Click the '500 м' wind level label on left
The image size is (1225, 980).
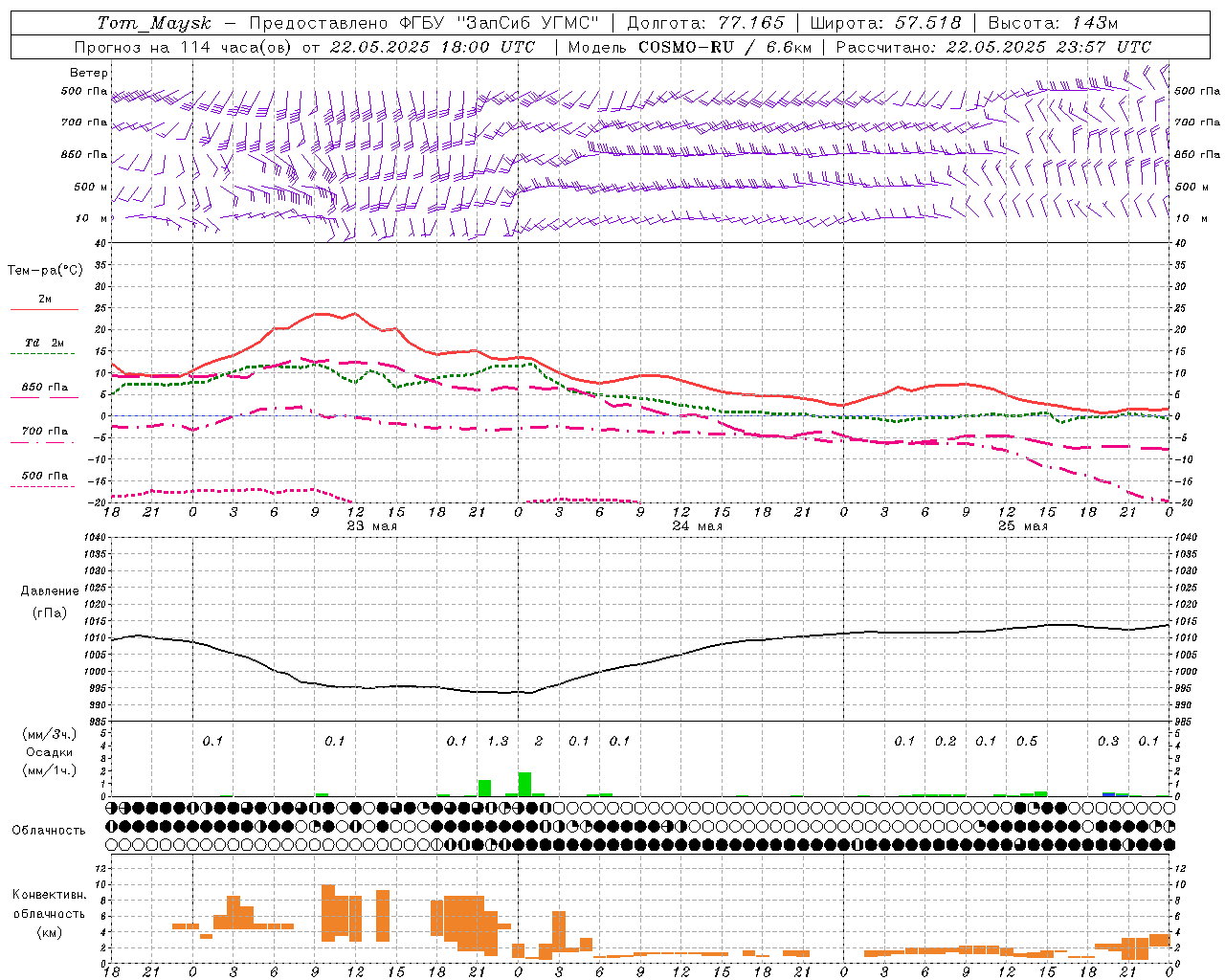pyautogui.click(x=91, y=187)
